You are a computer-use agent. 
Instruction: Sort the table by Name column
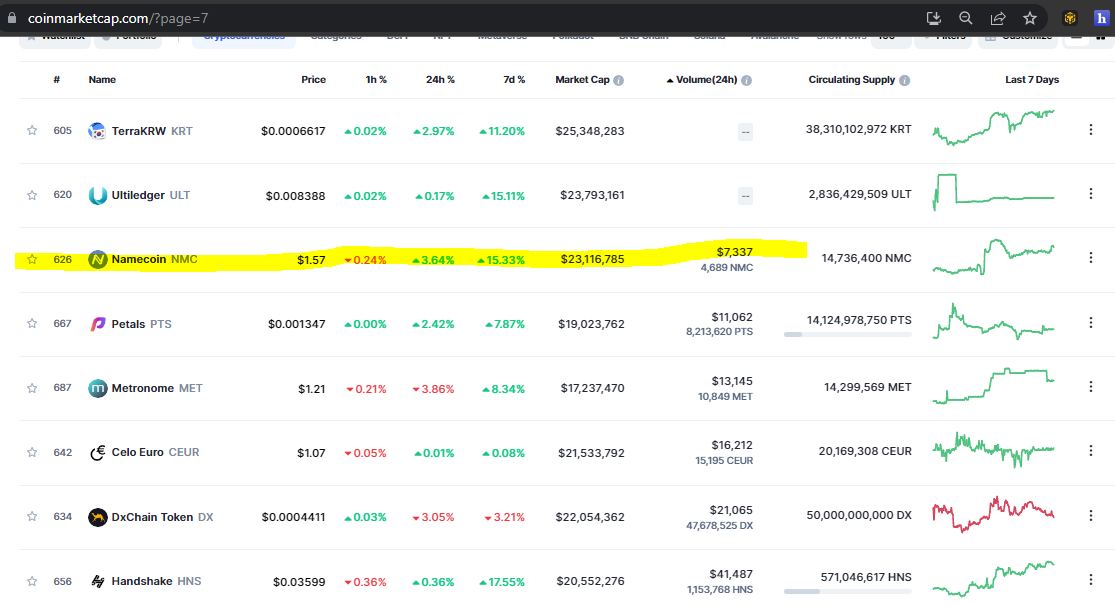coord(102,80)
